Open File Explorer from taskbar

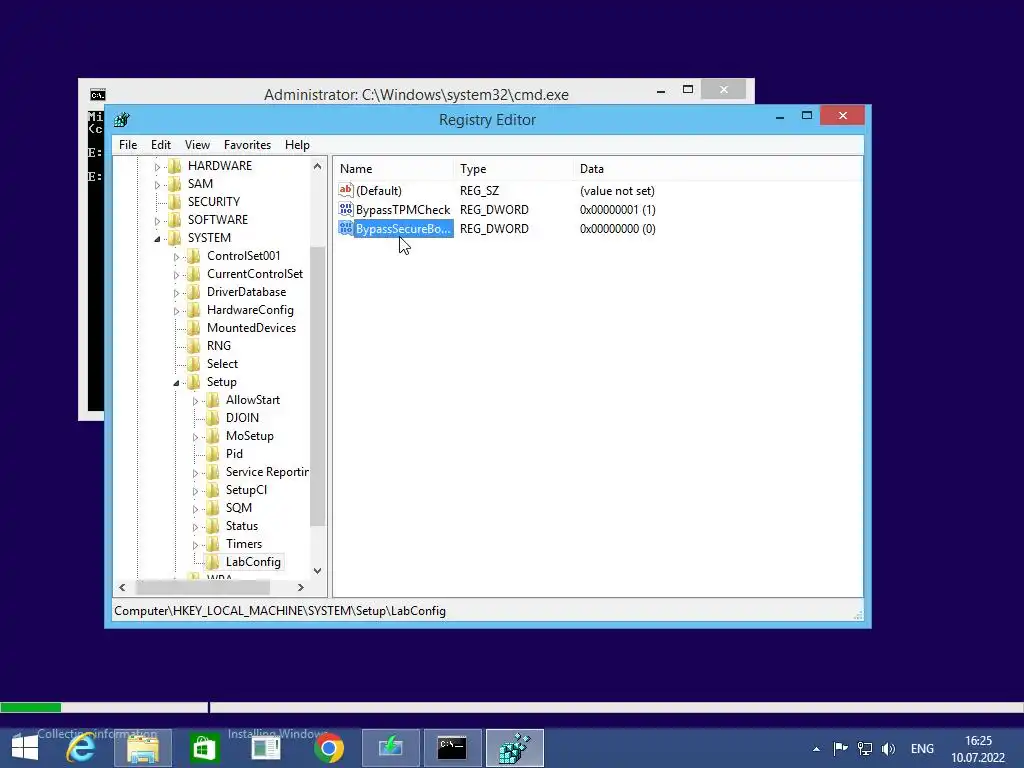pyautogui.click(x=142, y=748)
